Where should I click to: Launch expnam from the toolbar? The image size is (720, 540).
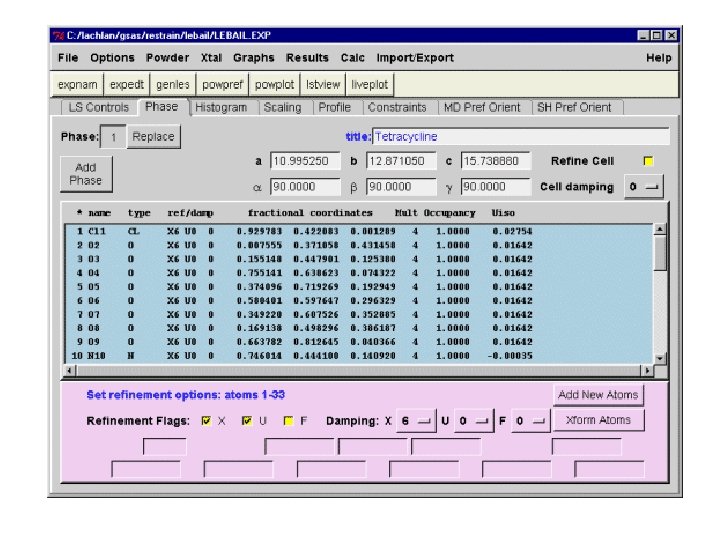coord(78,85)
